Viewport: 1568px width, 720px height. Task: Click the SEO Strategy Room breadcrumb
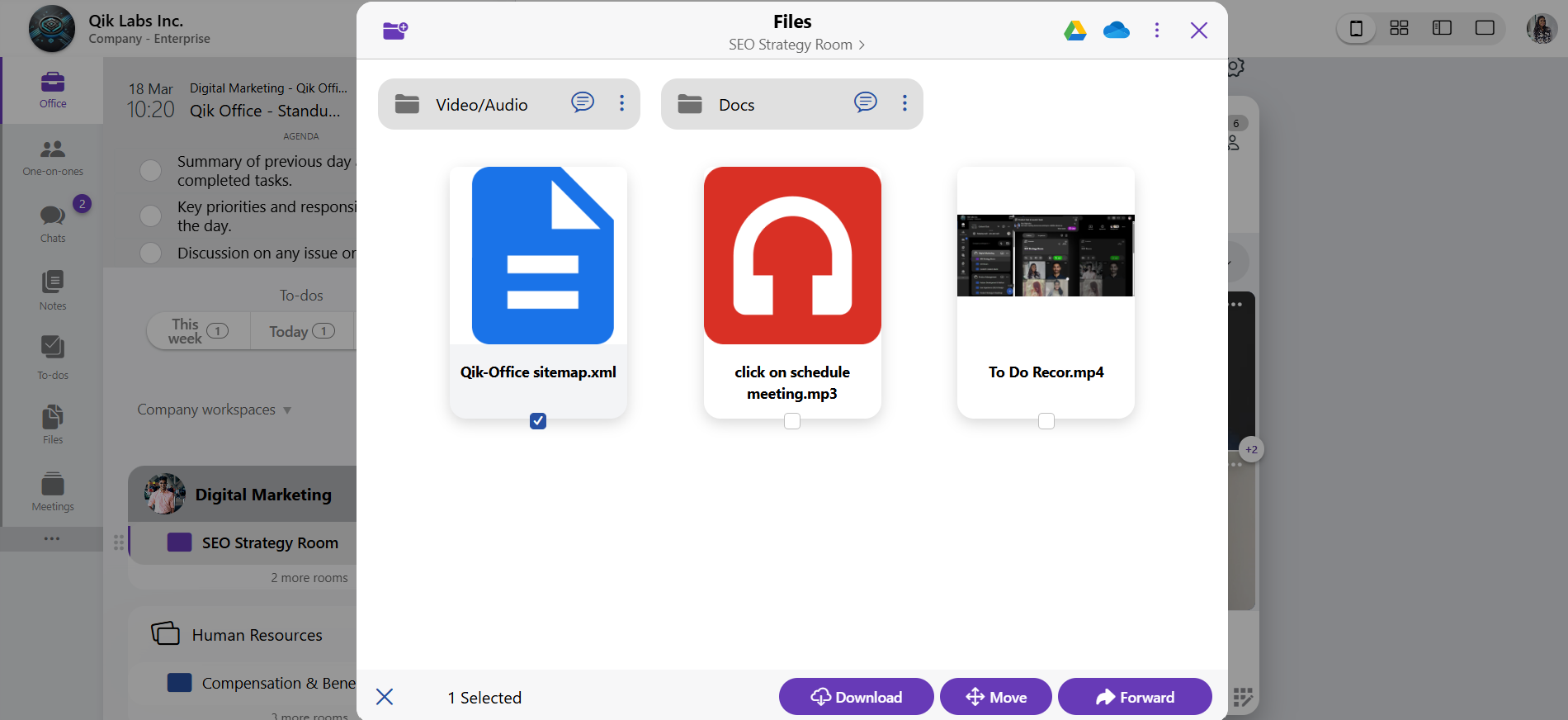click(796, 45)
